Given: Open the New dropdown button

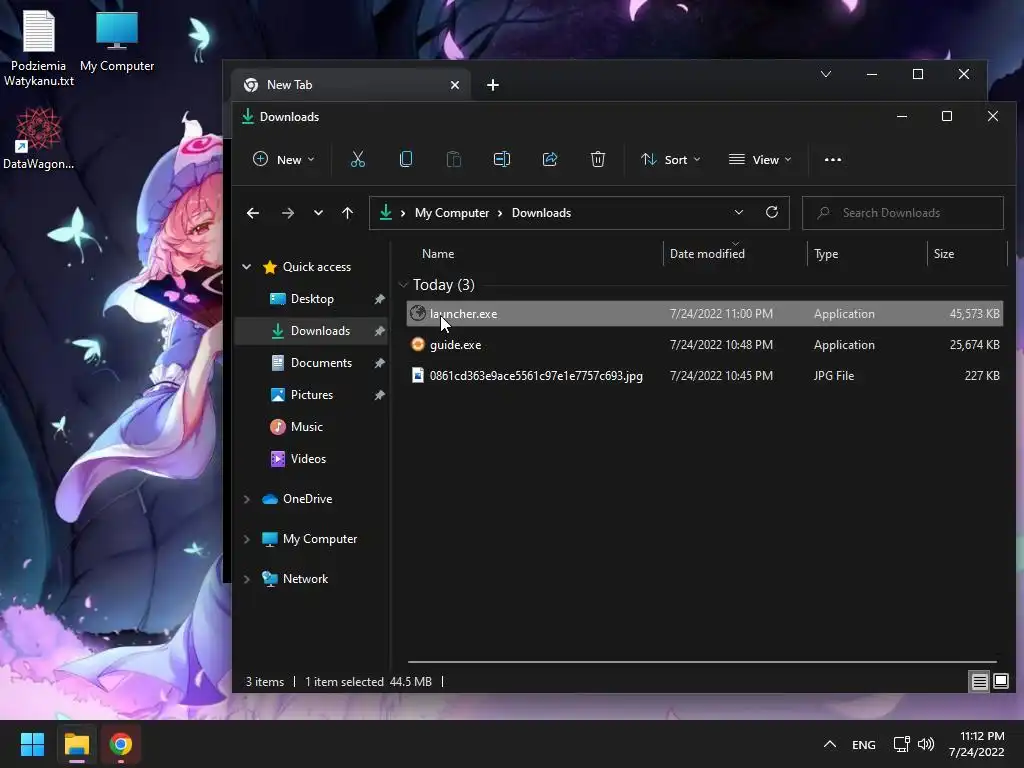Looking at the screenshot, I should pyautogui.click(x=283, y=159).
